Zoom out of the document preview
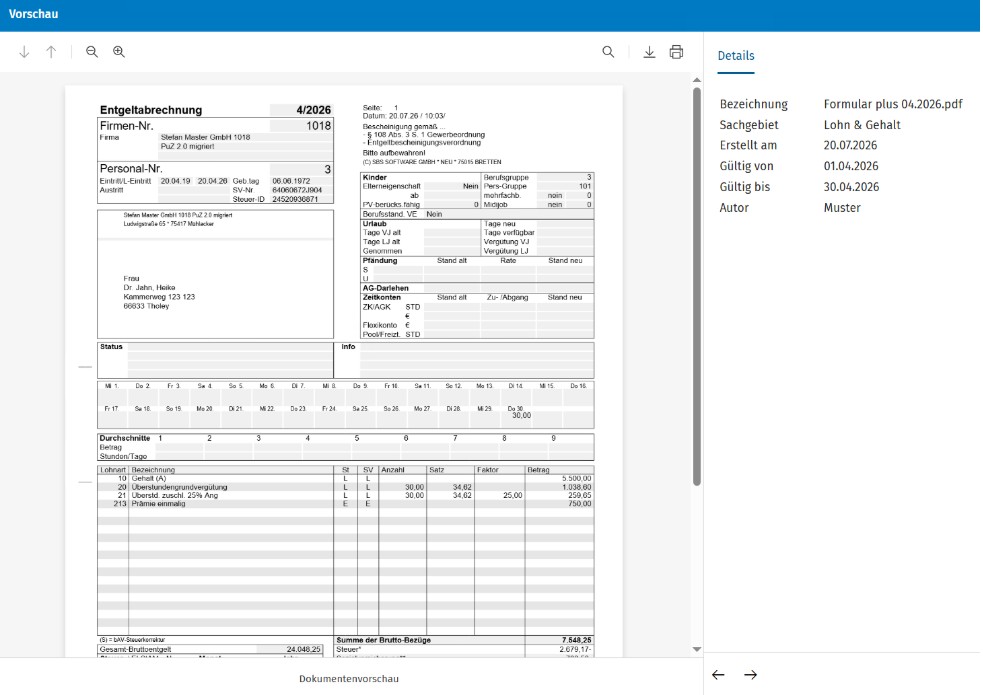The width and height of the screenshot is (983, 695). 92,52
